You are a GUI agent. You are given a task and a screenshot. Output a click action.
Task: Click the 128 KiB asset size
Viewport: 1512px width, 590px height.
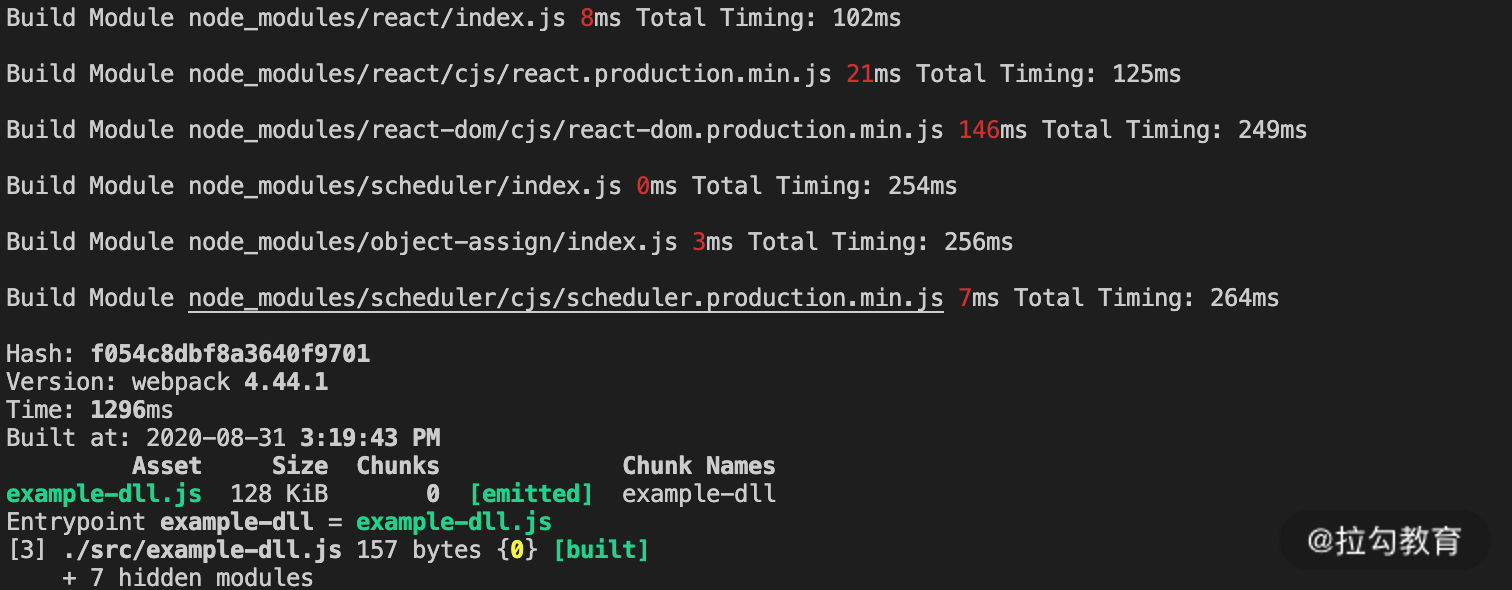click(278, 494)
